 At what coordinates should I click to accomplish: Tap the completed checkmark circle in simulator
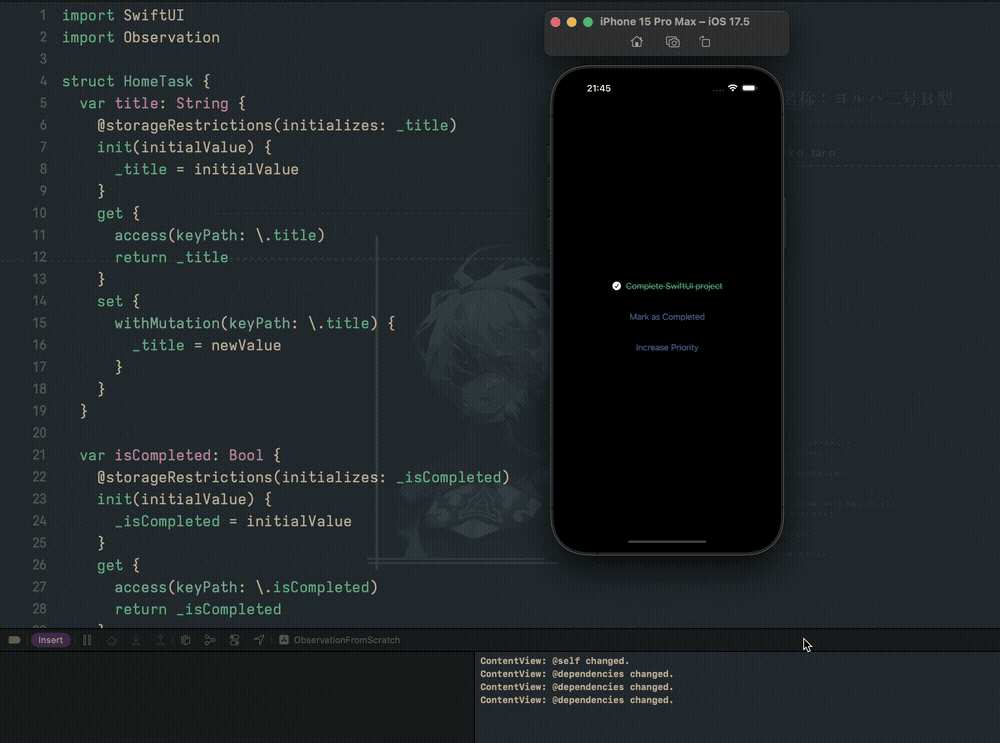point(616,286)
